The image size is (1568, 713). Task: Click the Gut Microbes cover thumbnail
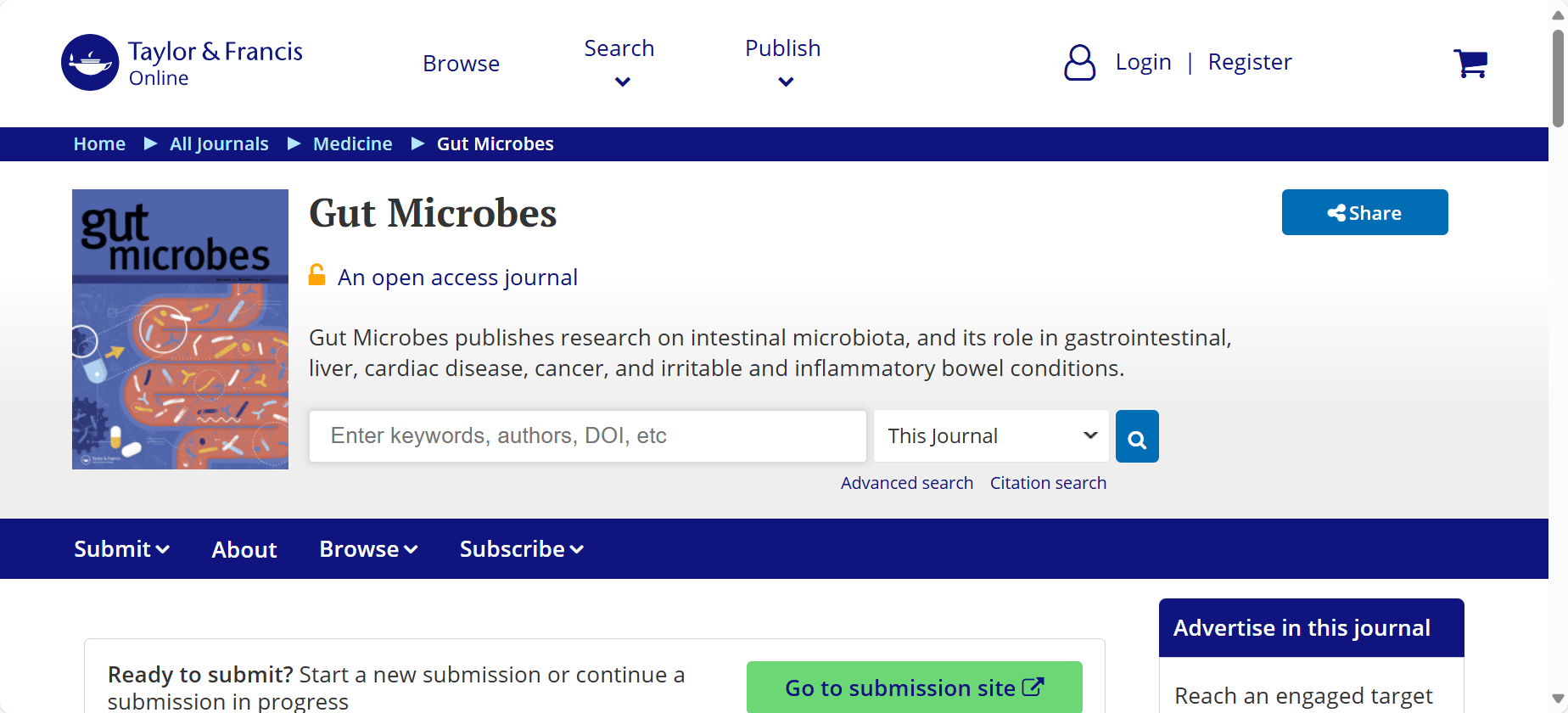(180, 329)
